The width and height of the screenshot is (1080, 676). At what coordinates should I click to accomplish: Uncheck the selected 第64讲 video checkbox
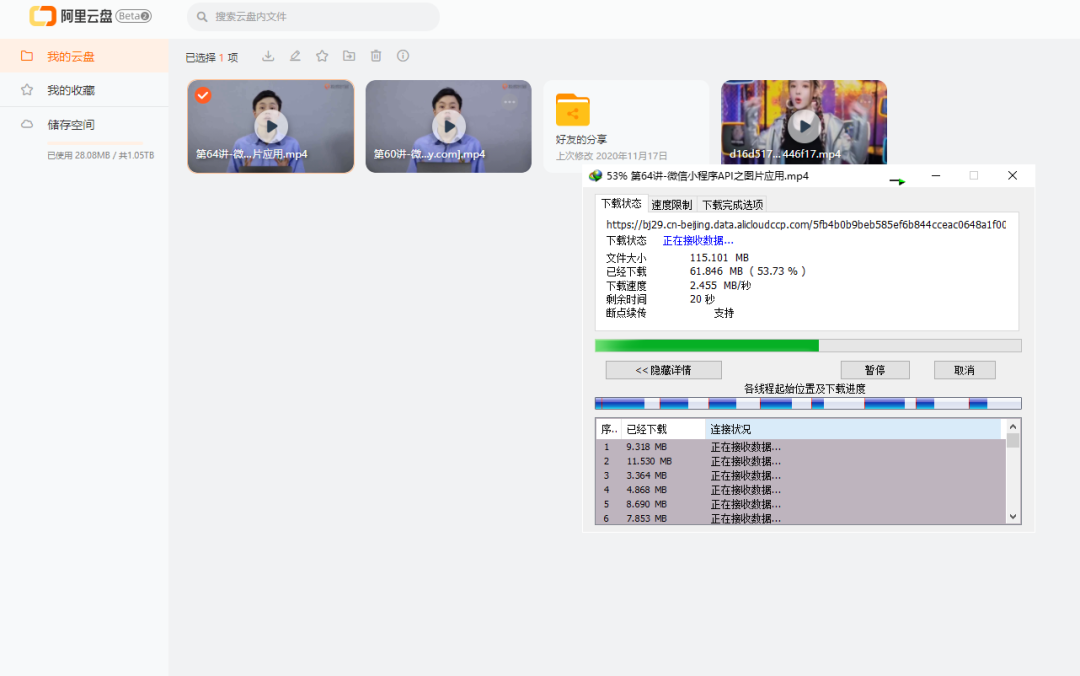coord(203,95)
